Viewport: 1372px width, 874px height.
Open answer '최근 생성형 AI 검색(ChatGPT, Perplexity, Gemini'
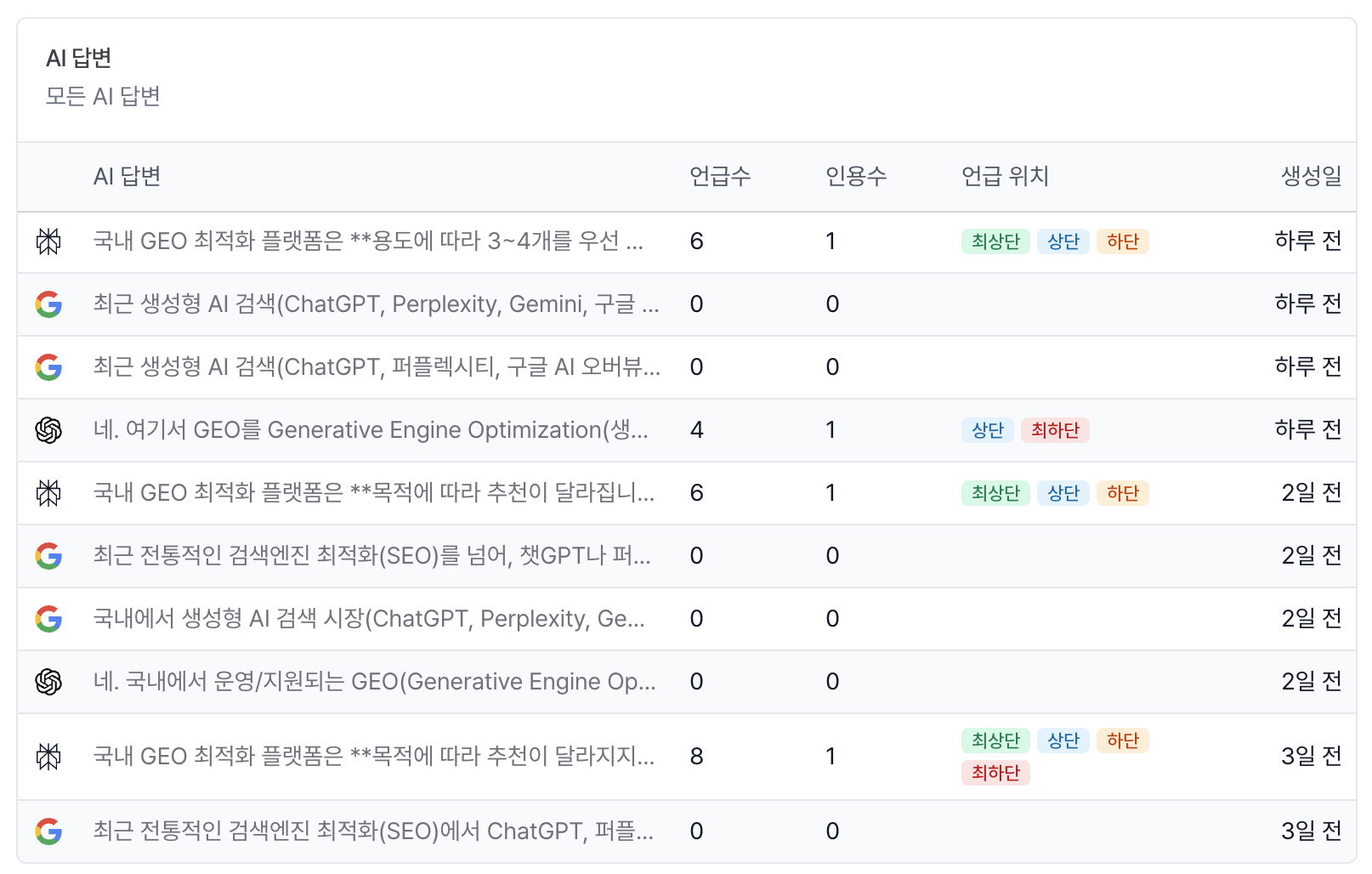click(376, 304)
